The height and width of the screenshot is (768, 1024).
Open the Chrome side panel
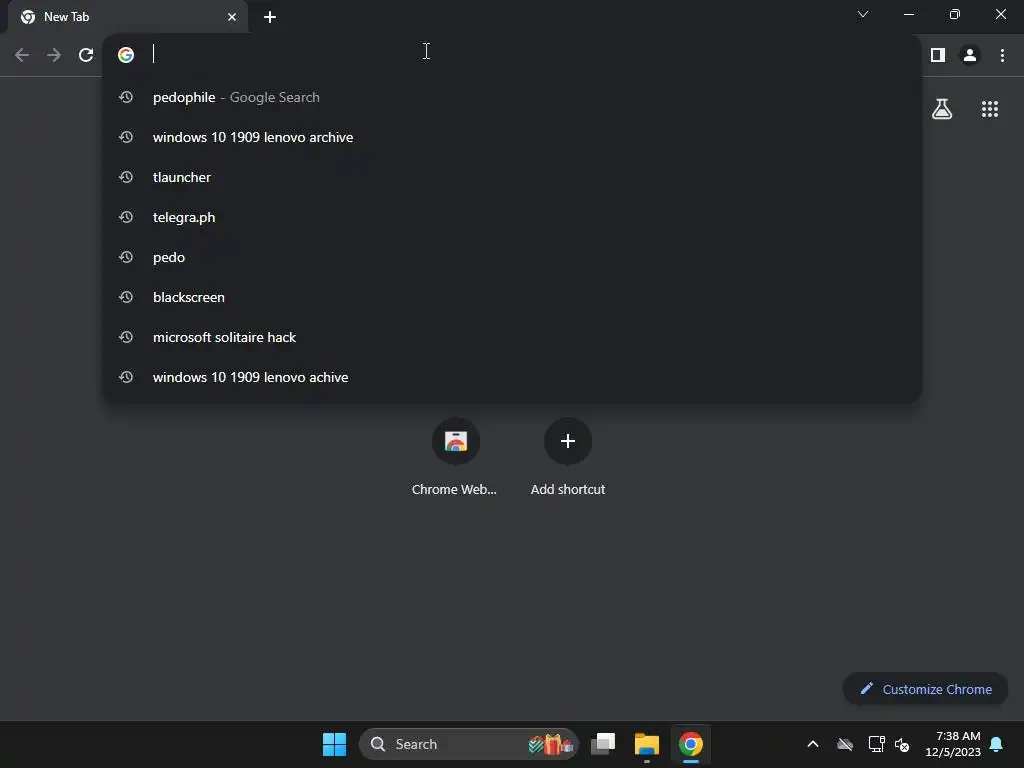click(938, 56)
